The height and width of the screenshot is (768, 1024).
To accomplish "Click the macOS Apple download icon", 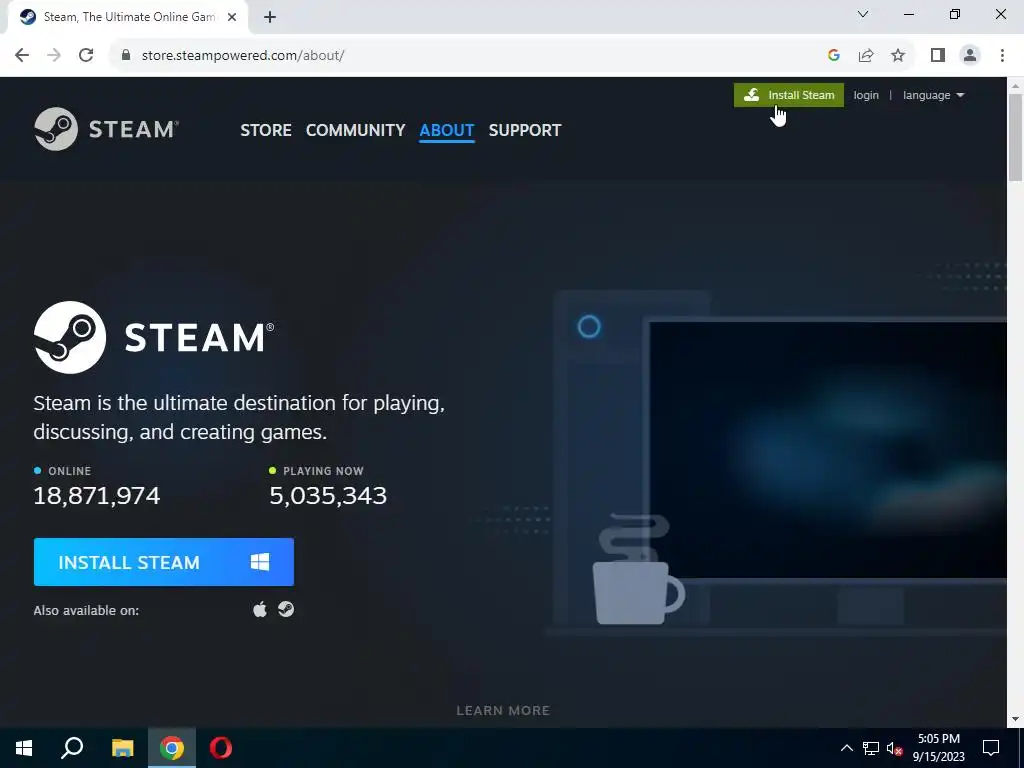I will (260, 609).
